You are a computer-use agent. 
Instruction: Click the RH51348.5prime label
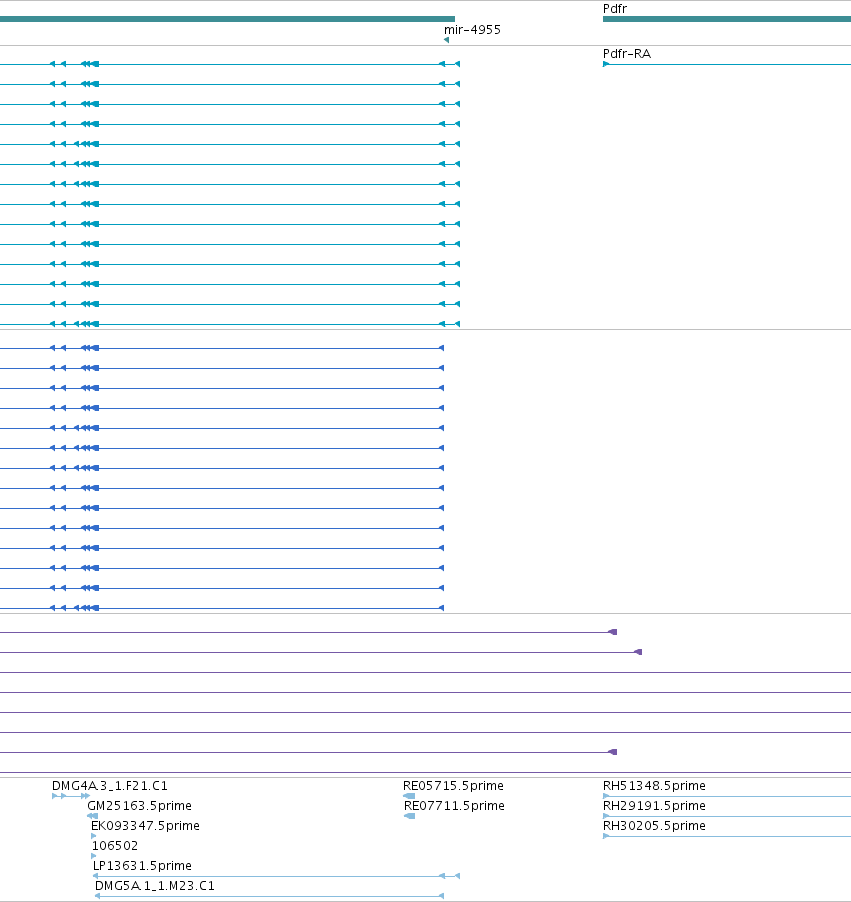point(654,786)
